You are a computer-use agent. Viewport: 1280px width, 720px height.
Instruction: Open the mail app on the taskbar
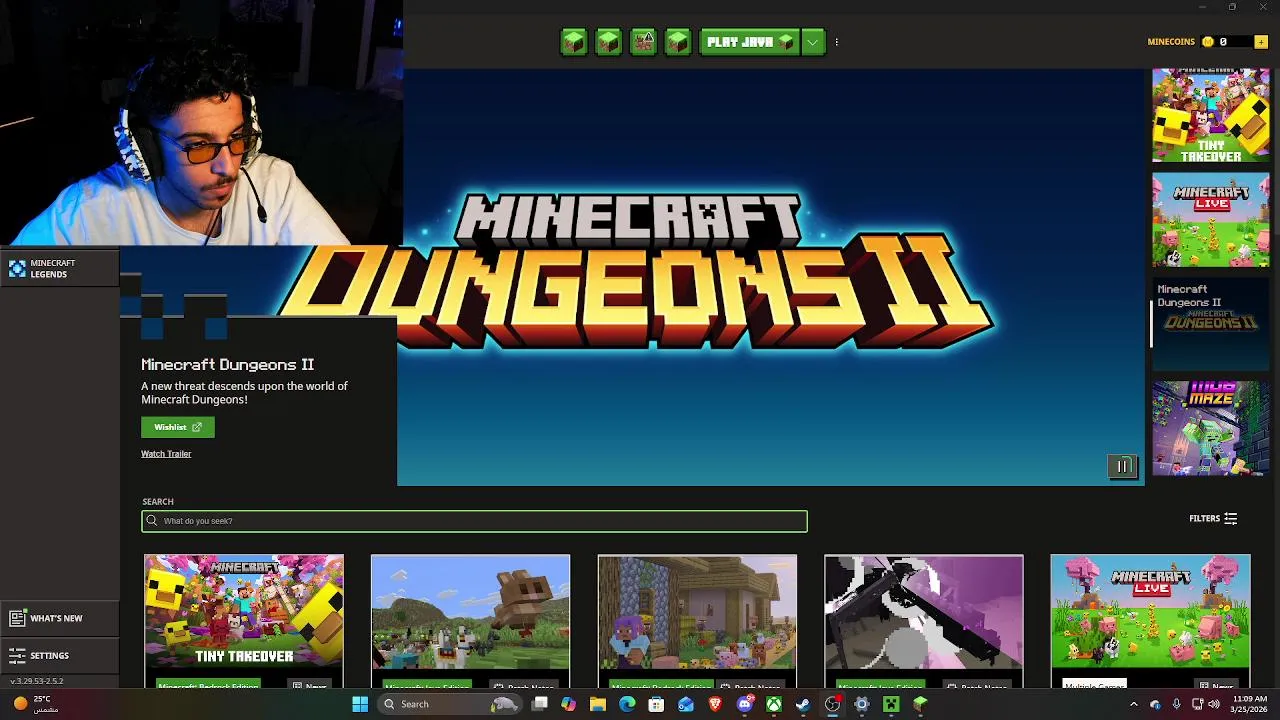tap(686, 704)
